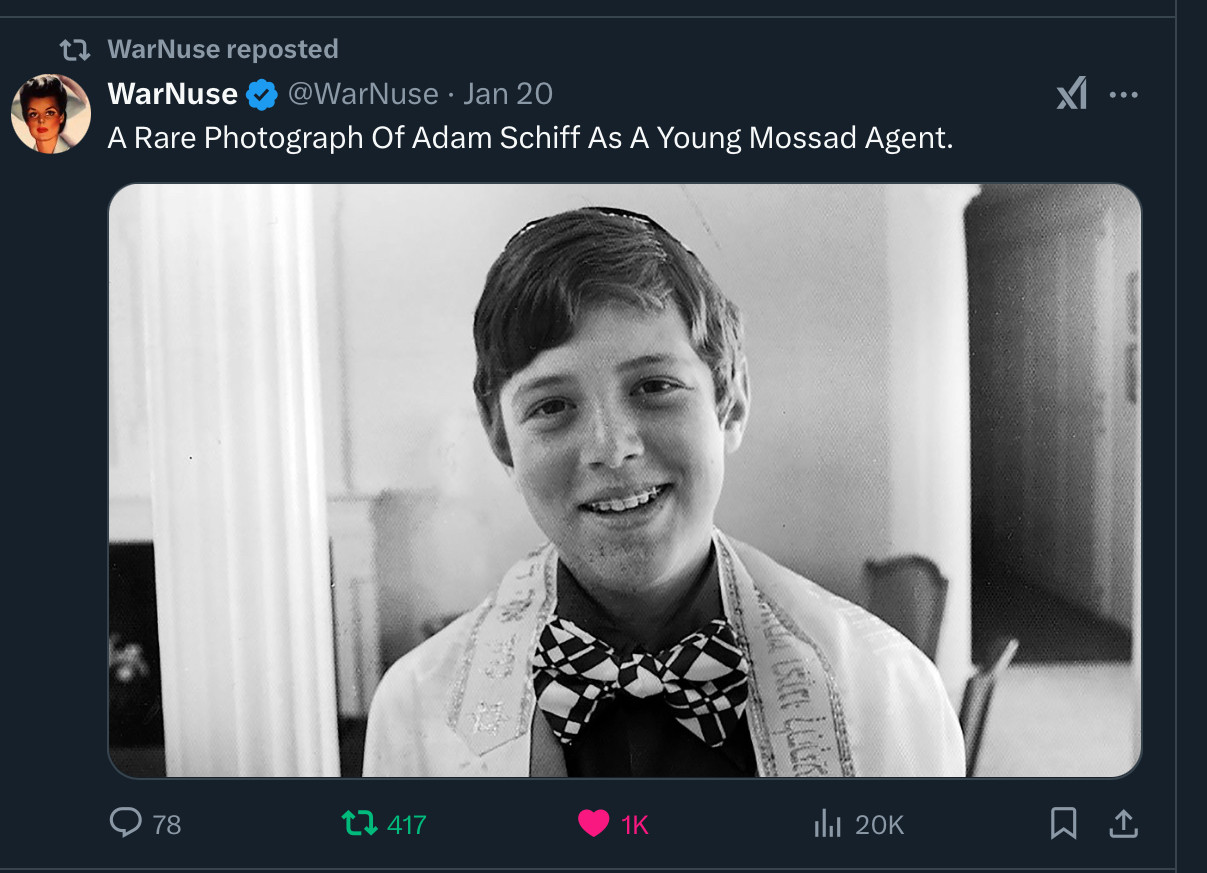This screenshot has height=873, width=1207.
Task: Open Grok explain icon on the post
Action: click(x=1071, y=95)
